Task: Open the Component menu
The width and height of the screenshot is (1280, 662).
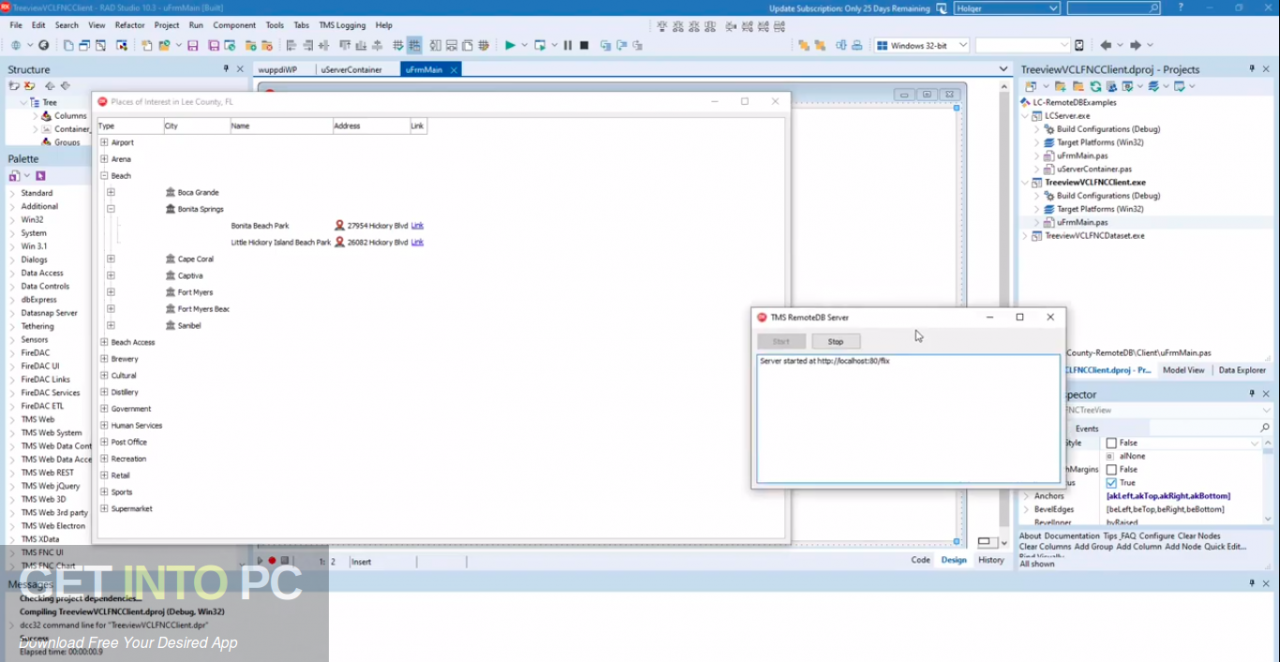Action: [234, 25]
